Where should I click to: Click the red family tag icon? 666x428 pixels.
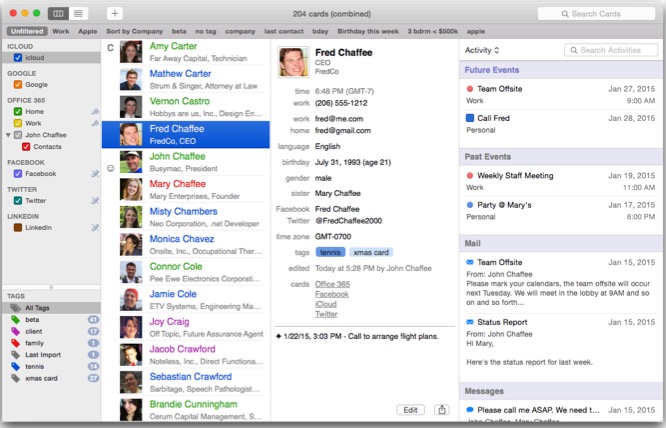coord(16,343)
